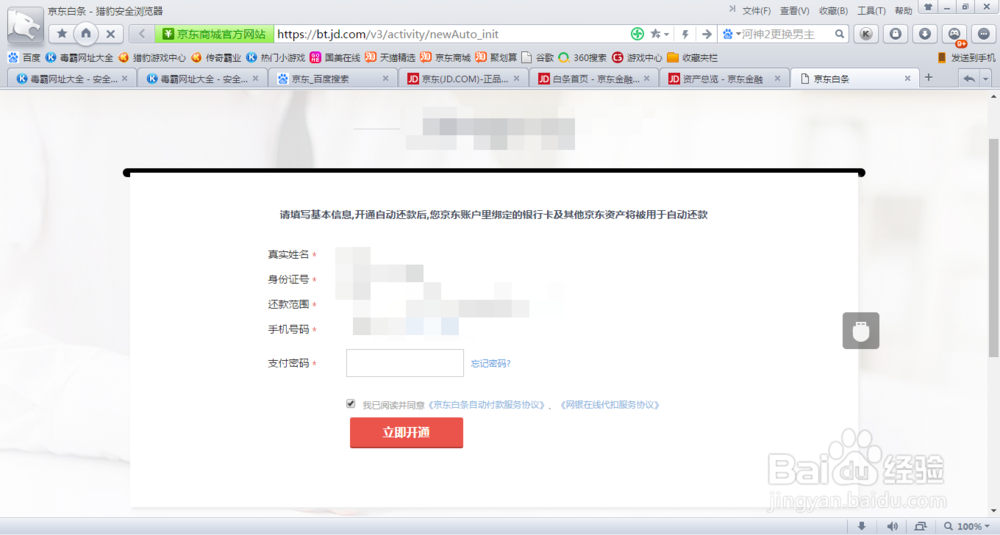Open the 毒霸网址大全 bookmark
The width and height of the screenshot is (1000, 535).
pos(79,57)
